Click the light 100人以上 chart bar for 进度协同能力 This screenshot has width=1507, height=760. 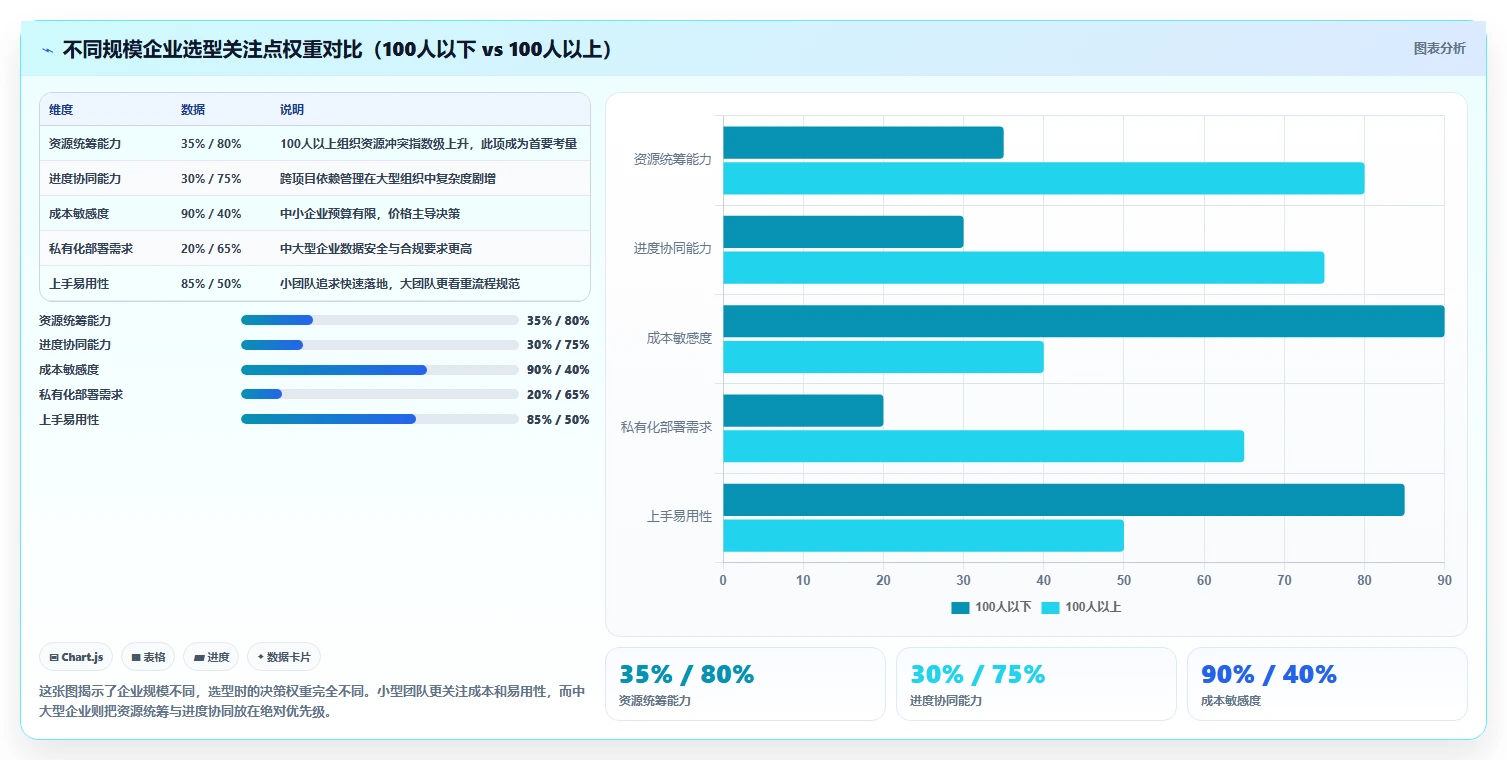pos(1023,267)
